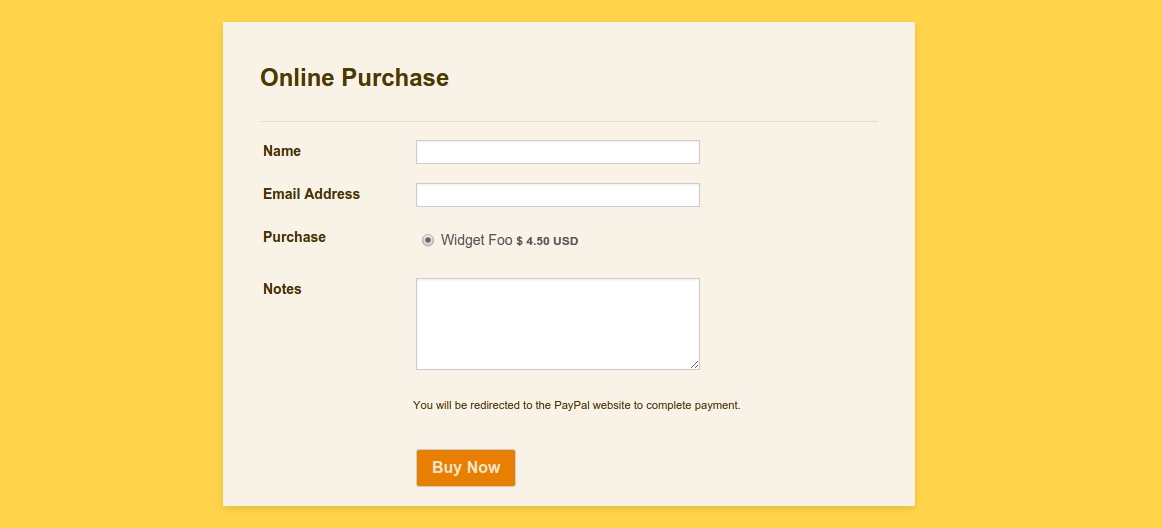
Task: Click the Notes textarea resize grip
Action: (694, 364)
